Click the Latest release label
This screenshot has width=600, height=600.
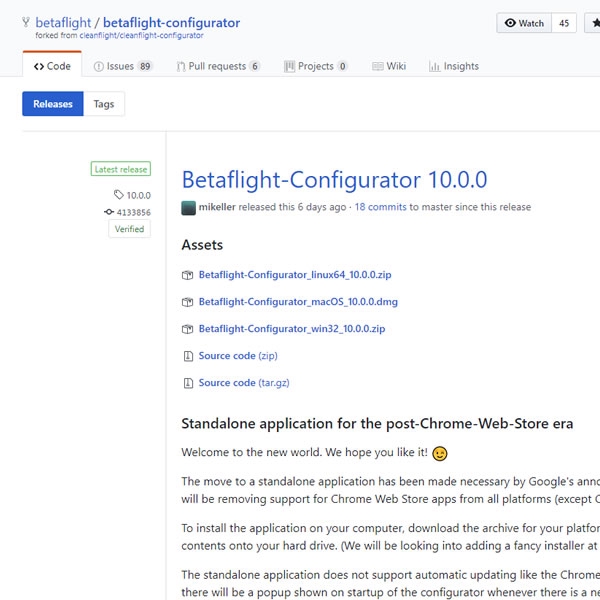pyautogui.click(x=121, y=169)
